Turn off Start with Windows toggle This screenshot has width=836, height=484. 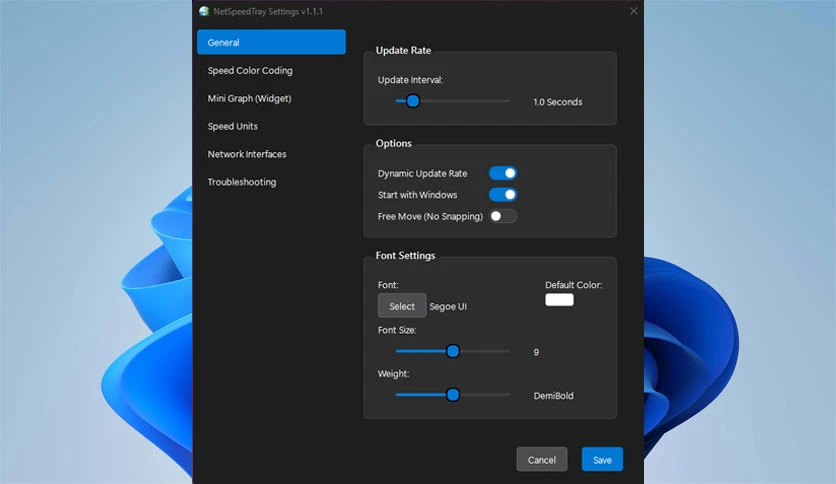click(x=503, y=195)
